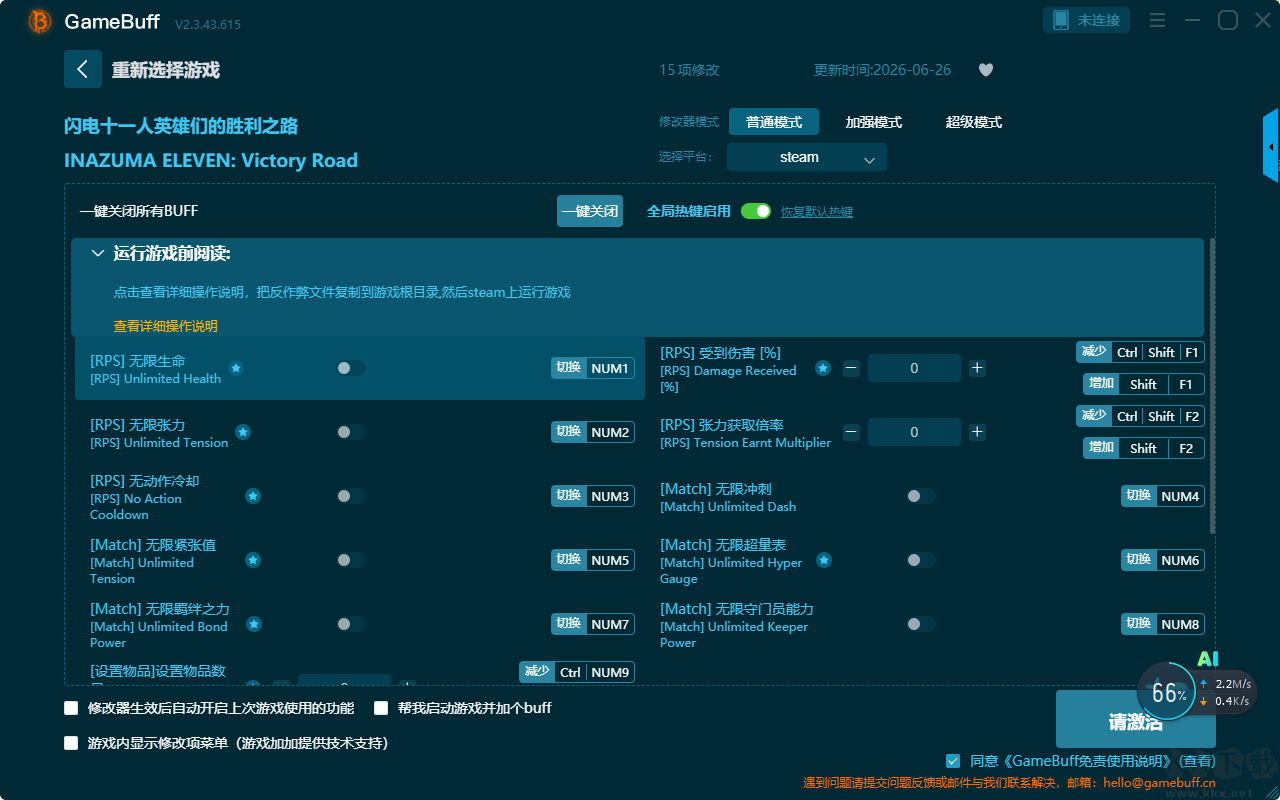This screenshot has width=1280, height=800.
Task: Edit the 切换 NUM3 hotkey
Action: pos(593,496)
